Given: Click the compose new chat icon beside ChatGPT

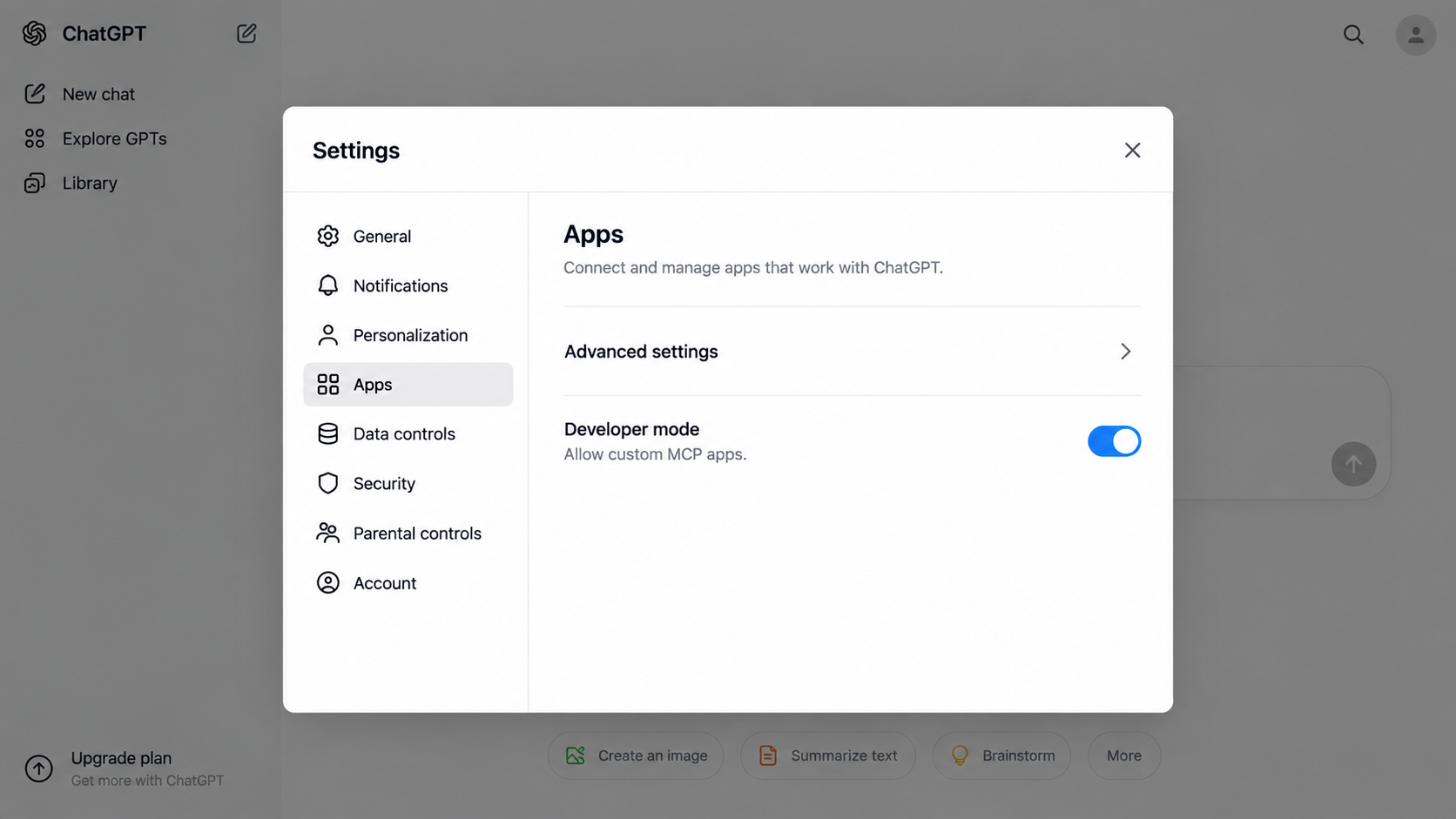Looking at the screenshot, I should click(x=246, y=33).
